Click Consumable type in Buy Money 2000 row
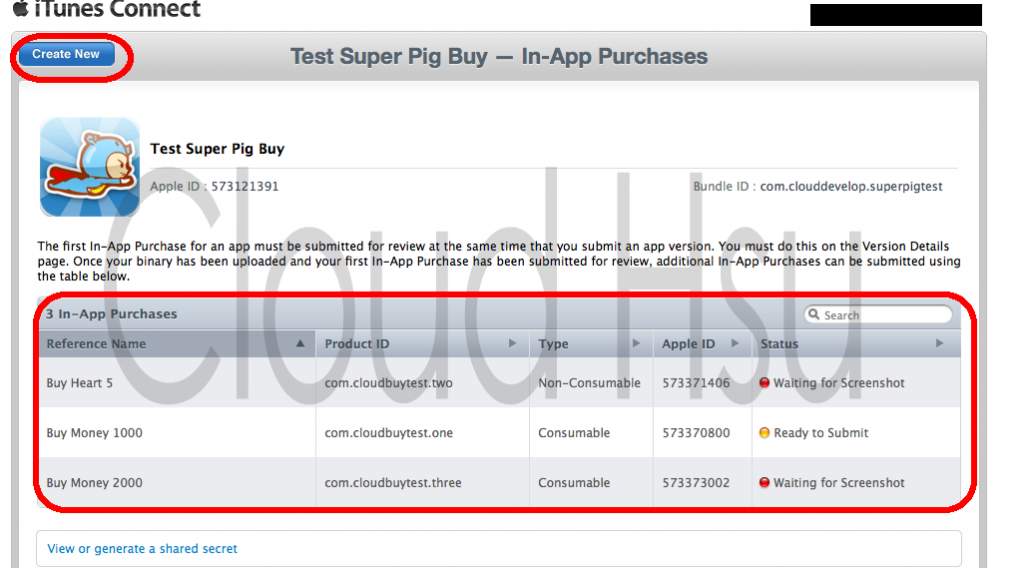This screenshot has width=1024, height=568. click(x=574, y=483)
